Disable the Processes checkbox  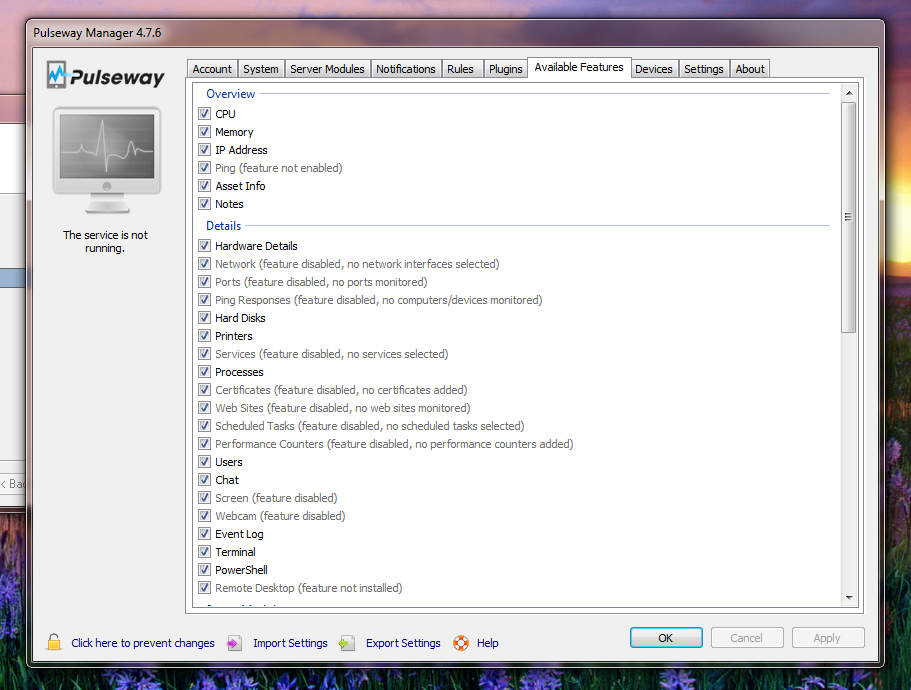204,372
